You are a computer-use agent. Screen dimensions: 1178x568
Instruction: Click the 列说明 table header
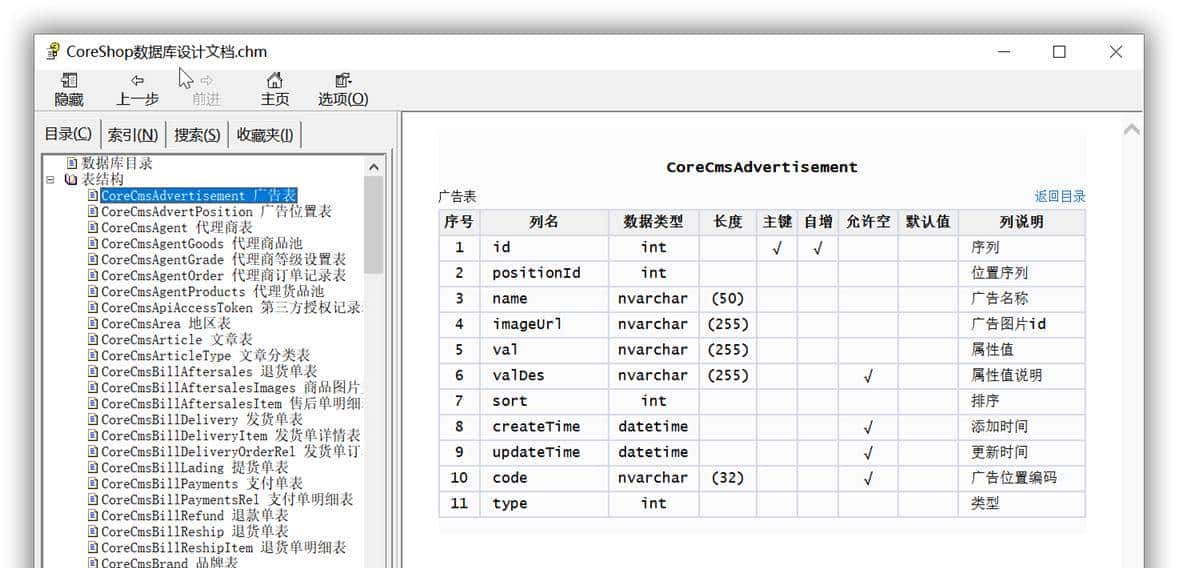pyautogui.click(x=1022, y=222)
